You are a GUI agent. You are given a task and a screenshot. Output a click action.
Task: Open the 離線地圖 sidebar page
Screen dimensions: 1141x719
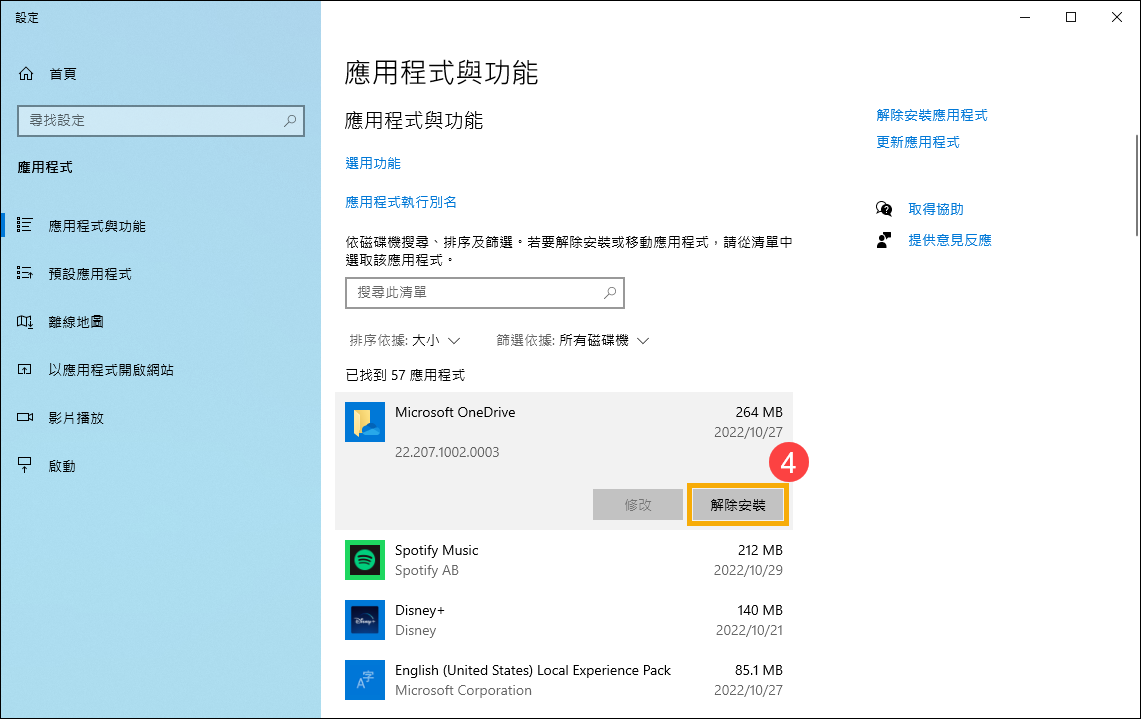pos(161,322)
